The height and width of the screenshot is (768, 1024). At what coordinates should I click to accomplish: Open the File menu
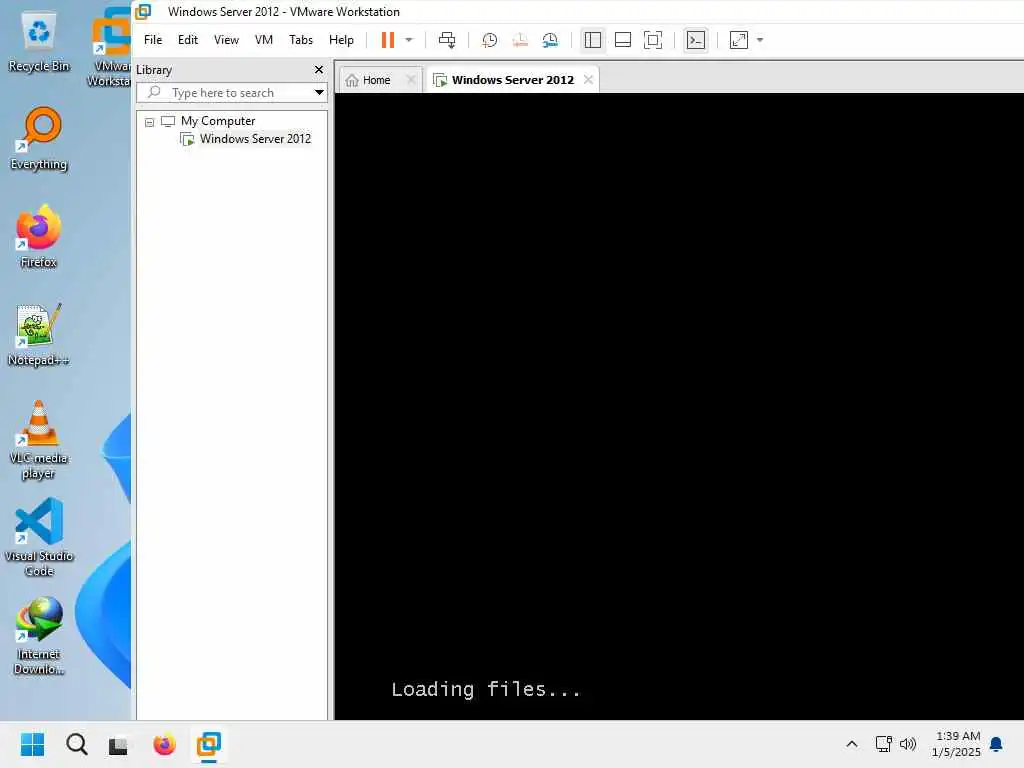(x=153, y=40)
